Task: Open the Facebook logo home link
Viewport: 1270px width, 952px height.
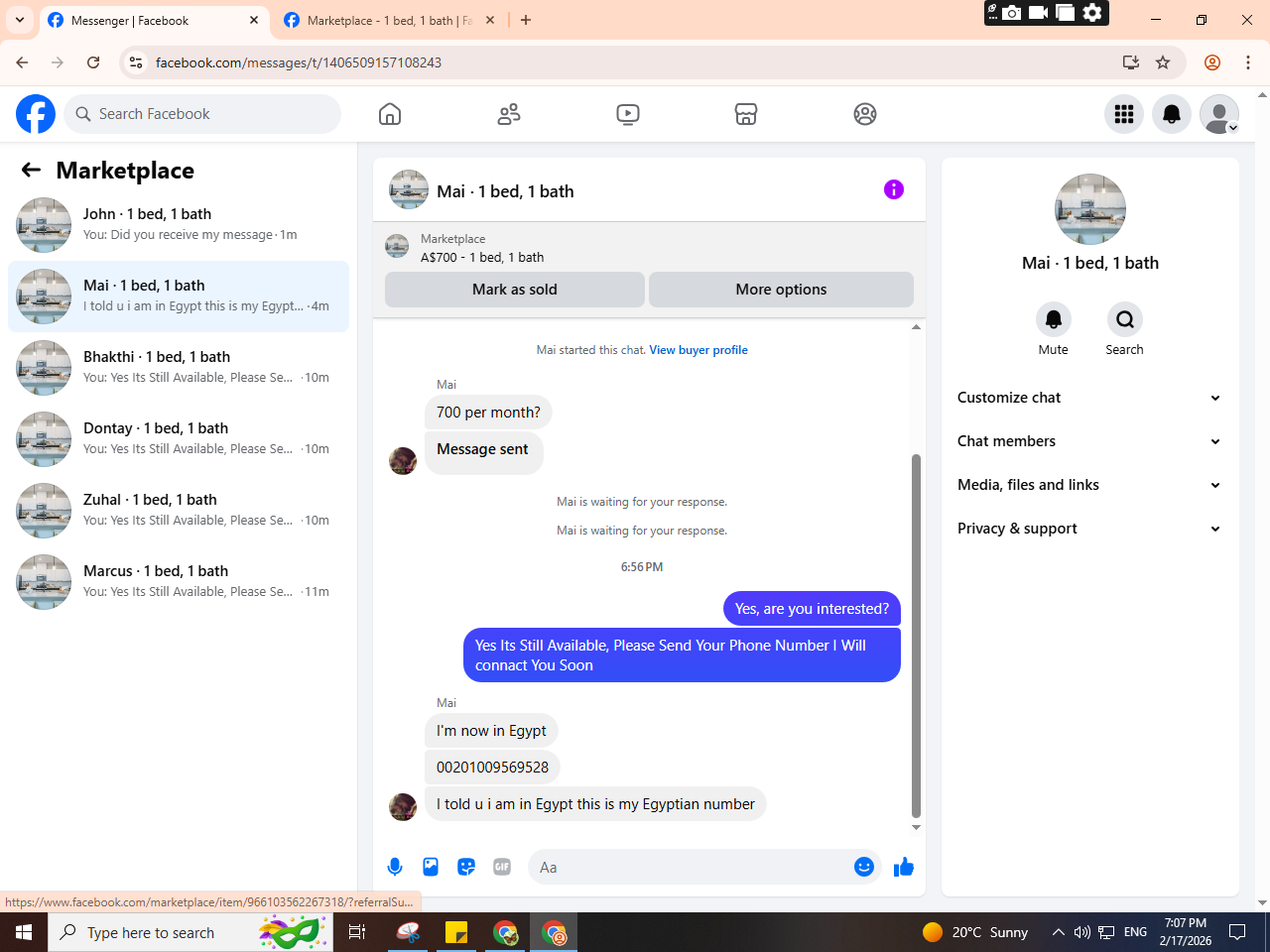Action: [x=36, y=114]
